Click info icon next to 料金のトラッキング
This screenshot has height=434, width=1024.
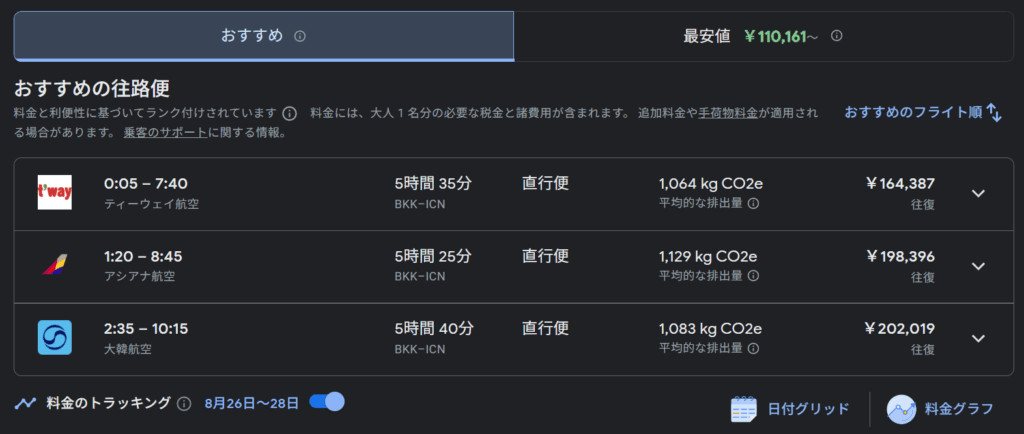pyautogui.click(x=184, y=404)
